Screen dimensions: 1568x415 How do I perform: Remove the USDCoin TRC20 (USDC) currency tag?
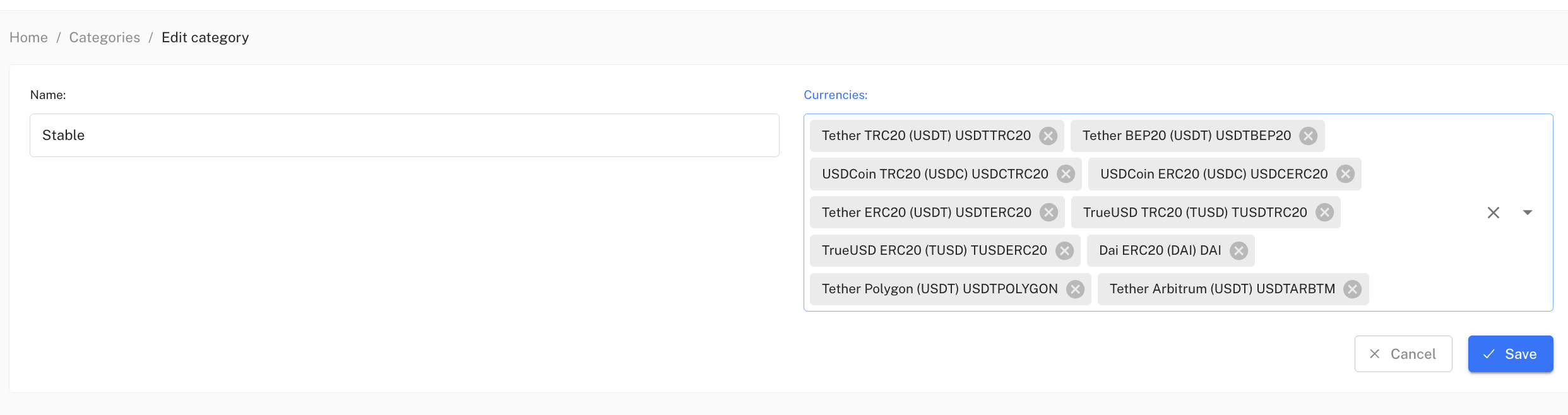pos(1066,174)
